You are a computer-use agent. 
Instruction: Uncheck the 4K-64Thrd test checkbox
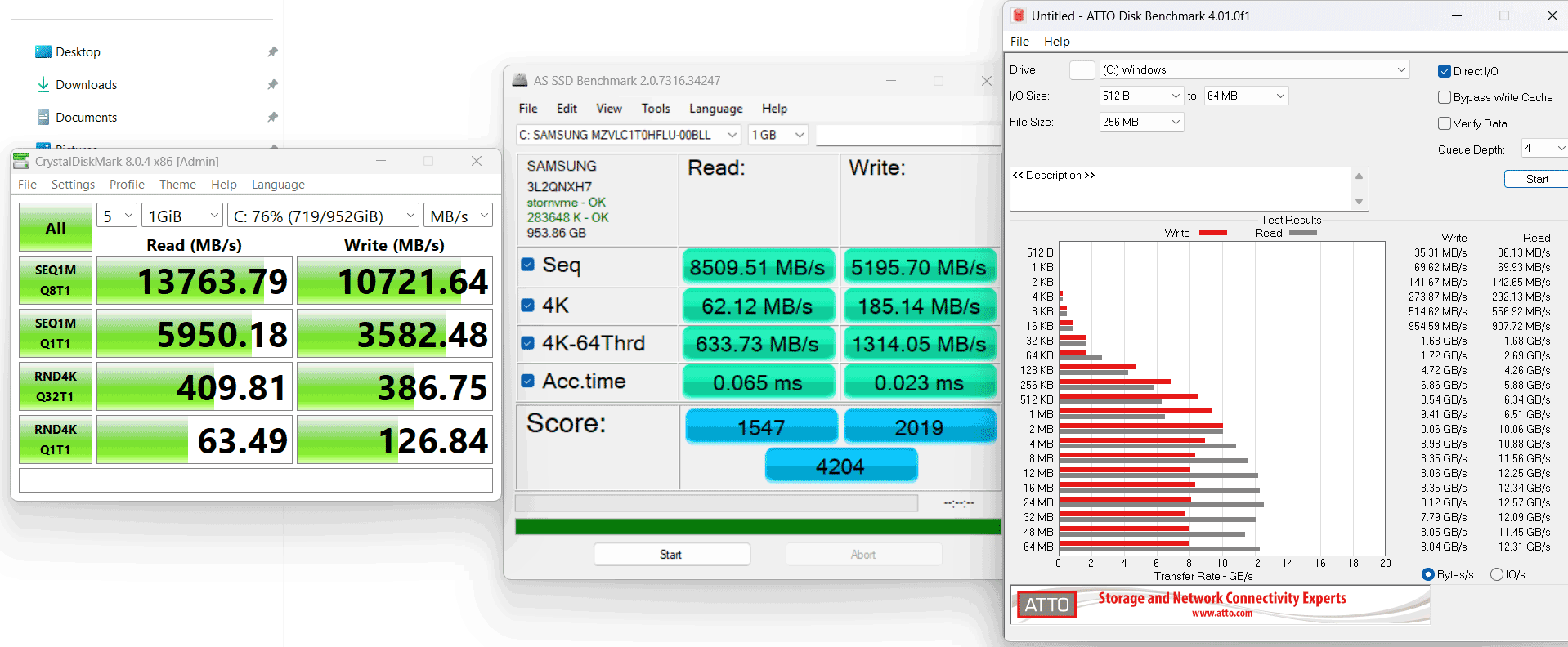(528, 343)
